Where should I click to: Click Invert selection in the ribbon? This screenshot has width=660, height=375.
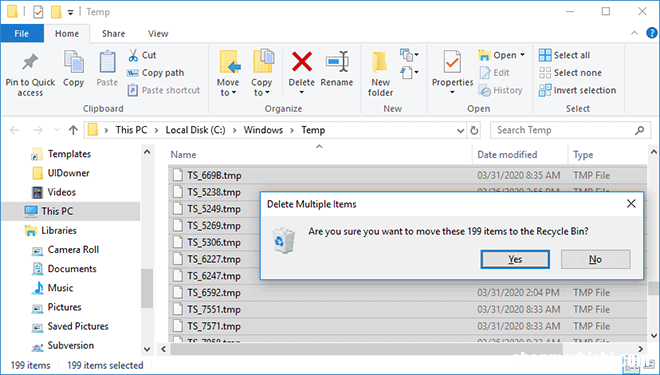pos(578,90)
